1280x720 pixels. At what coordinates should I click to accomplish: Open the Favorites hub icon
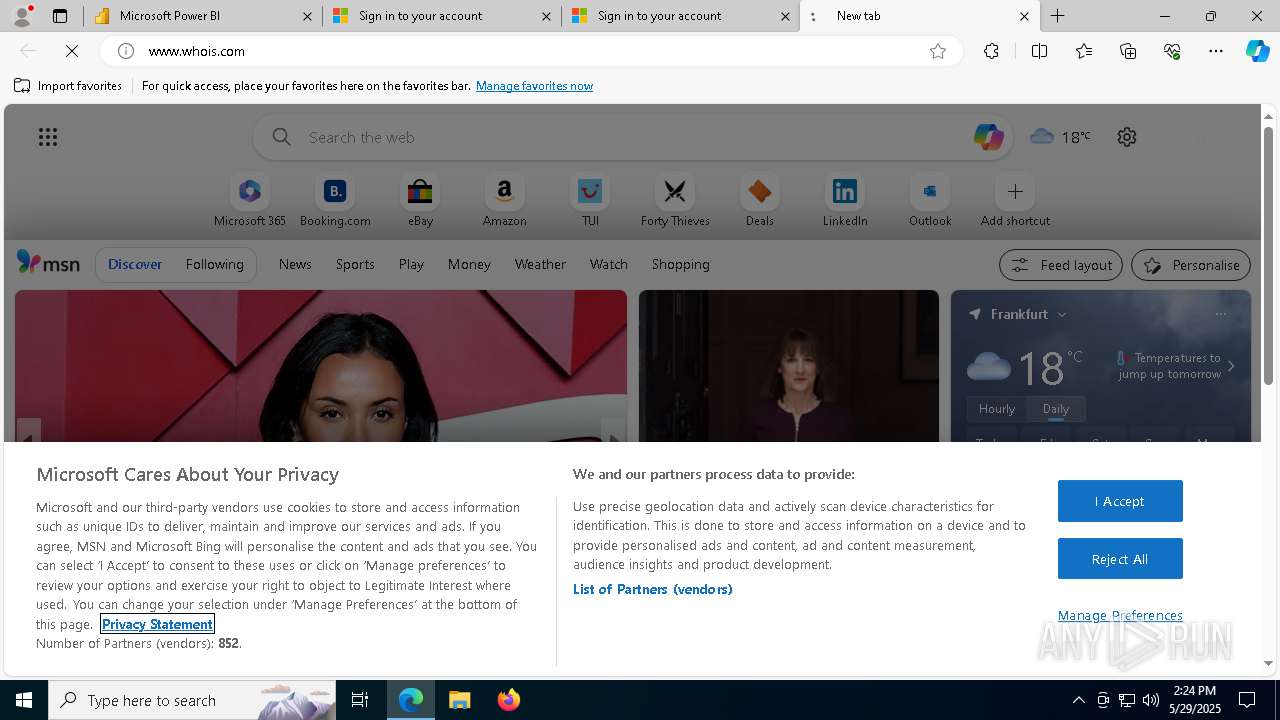[1084, 51]
